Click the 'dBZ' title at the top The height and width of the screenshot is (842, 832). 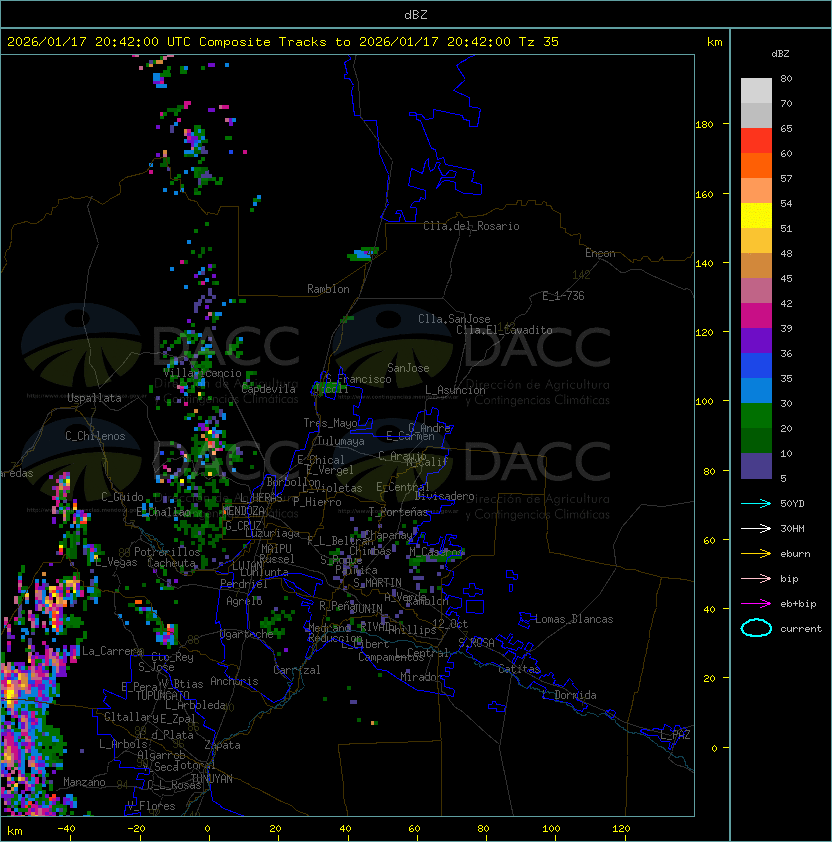pos(416,14)
